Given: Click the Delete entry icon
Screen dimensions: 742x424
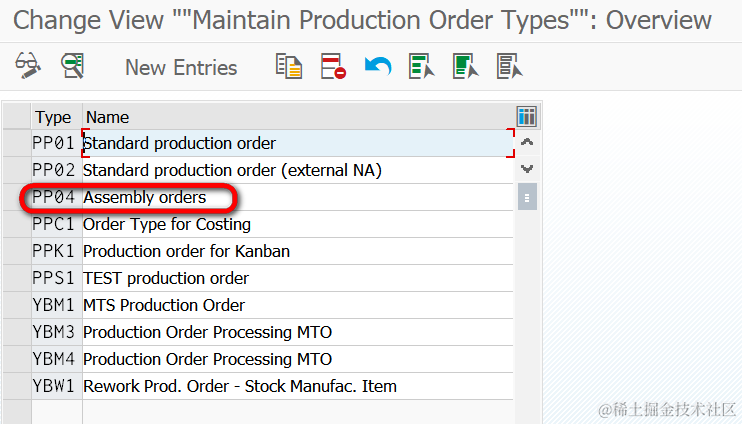Looking at the screenshot, I should pyautogui.click(x=333, y=66).
